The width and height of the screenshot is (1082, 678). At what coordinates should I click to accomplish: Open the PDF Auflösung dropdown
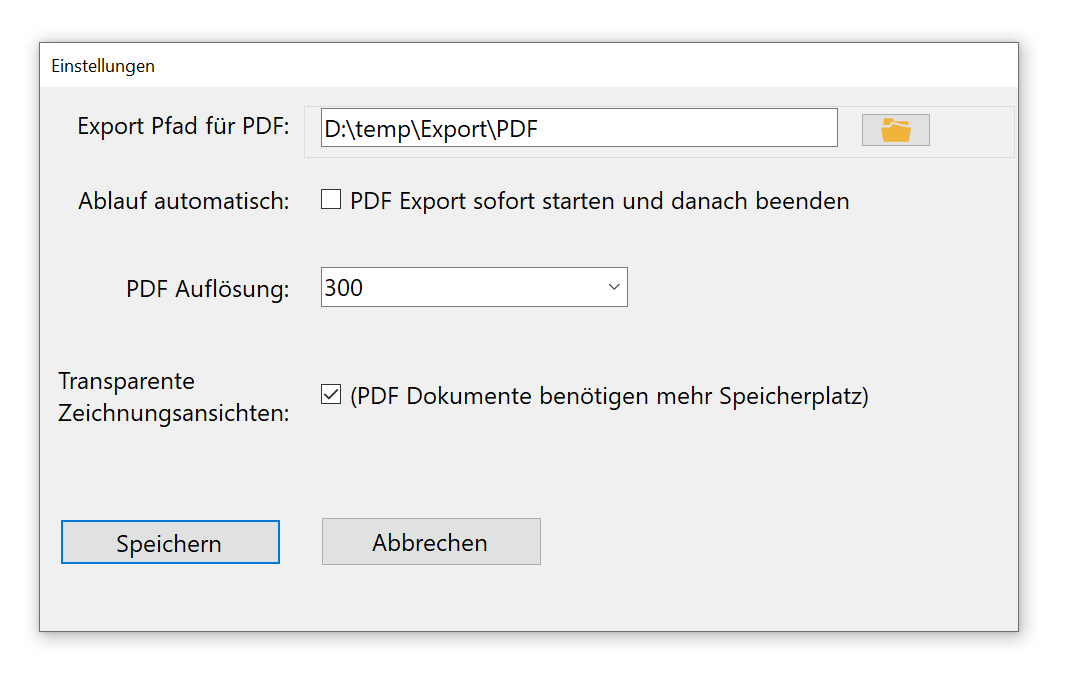click(474, 287)
